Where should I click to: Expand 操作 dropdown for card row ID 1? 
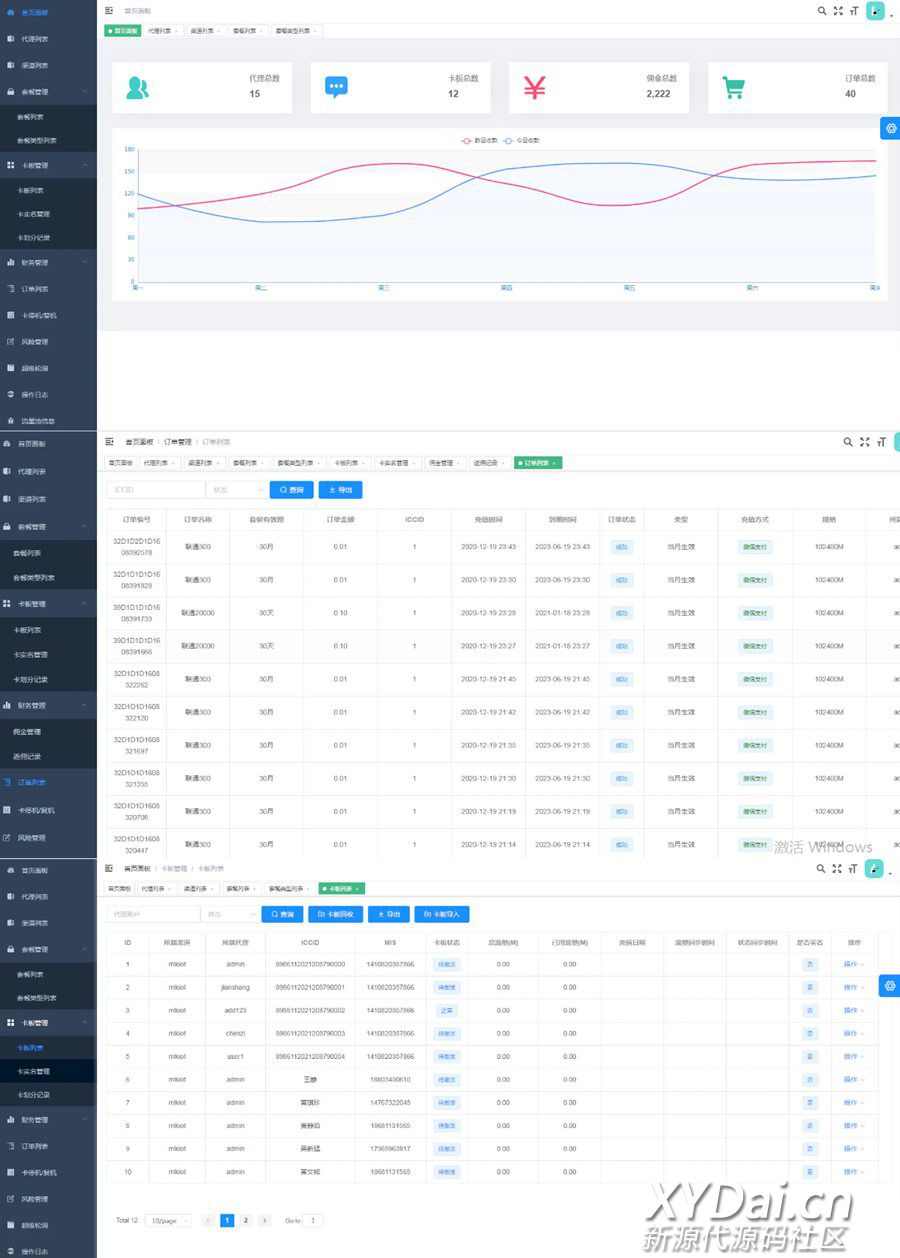[854, 964]
